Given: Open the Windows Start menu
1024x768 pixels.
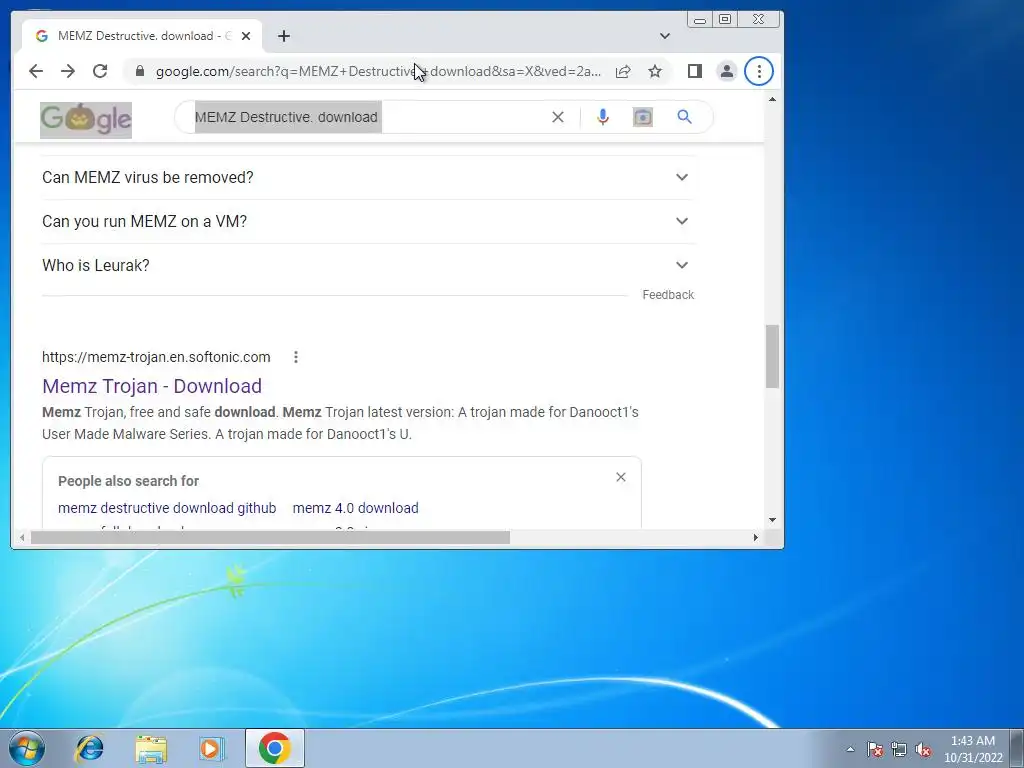Looking at the screenshot, I should (27, 748).
